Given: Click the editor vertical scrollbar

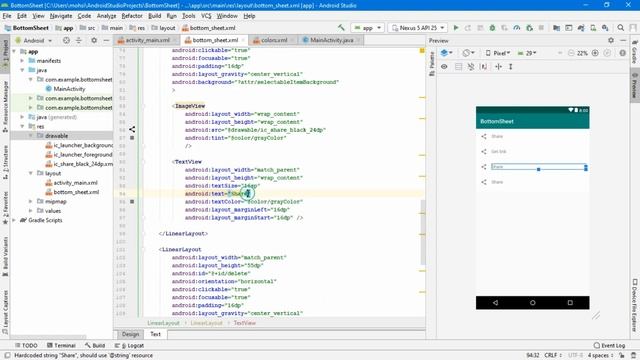Looking at the screenshot, I should pos(422,233).
